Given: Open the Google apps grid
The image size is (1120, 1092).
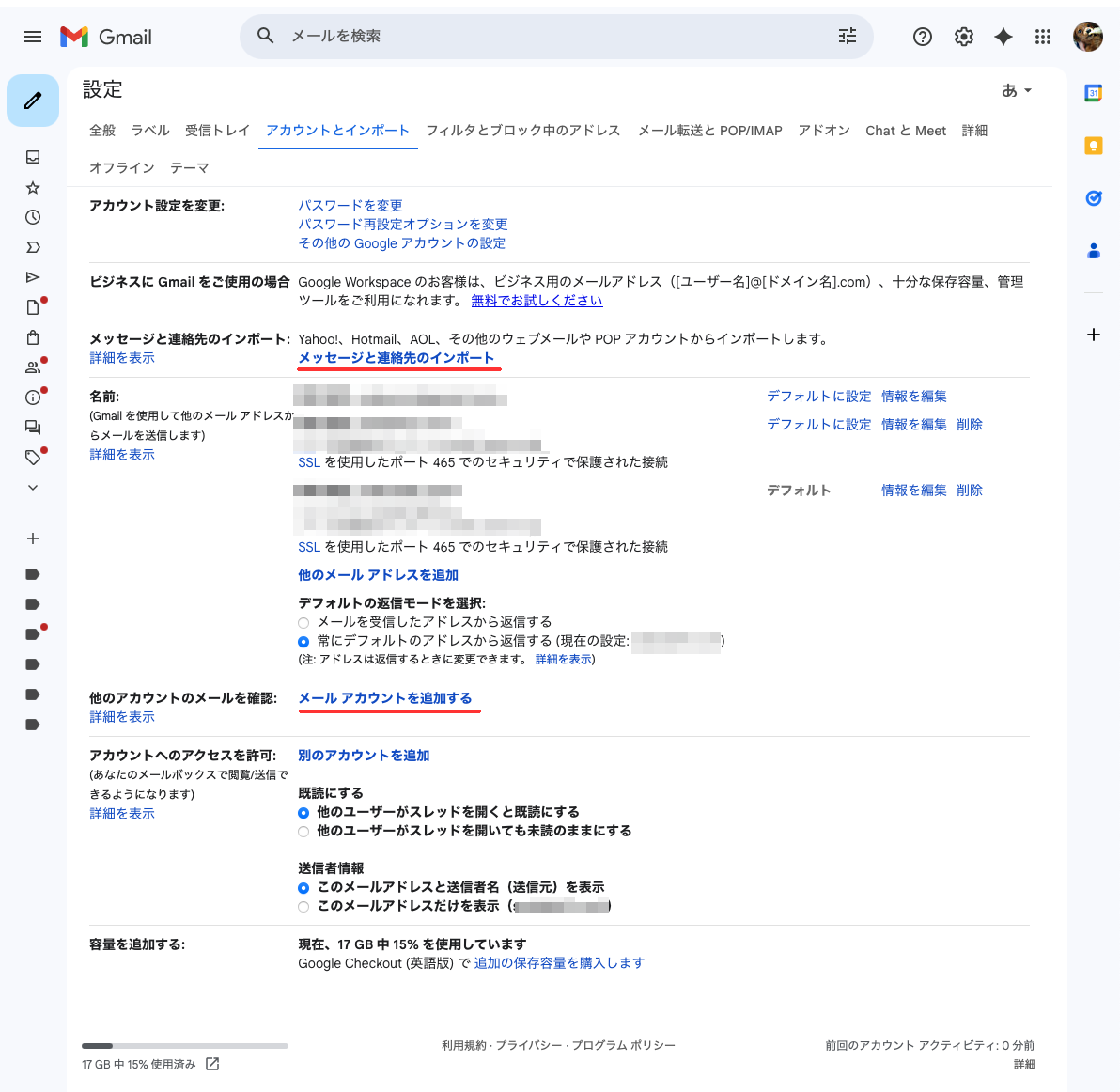Looking at the screenshot, I should click(x=1043, y=37).
